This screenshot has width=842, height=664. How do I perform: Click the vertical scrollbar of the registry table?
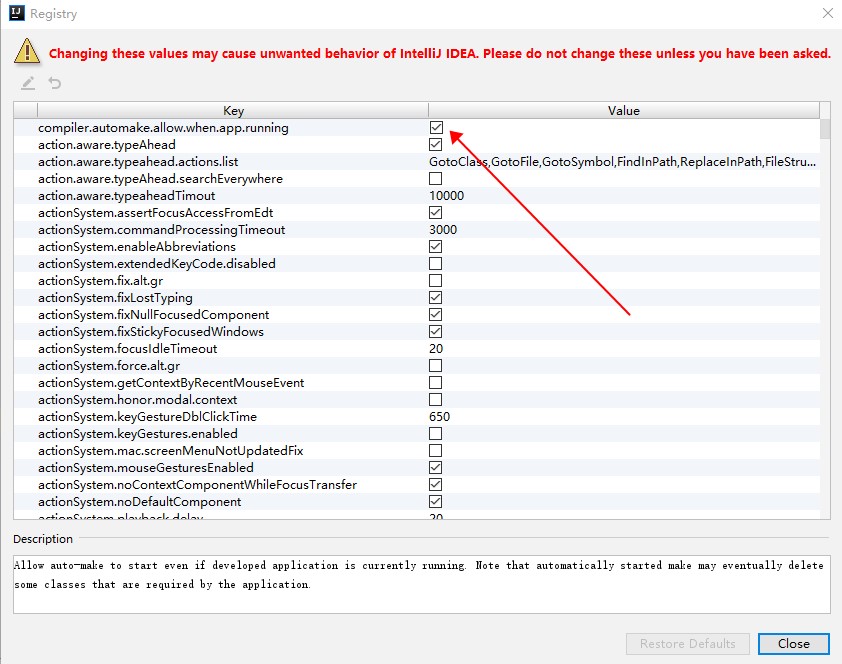coord(825,300)
